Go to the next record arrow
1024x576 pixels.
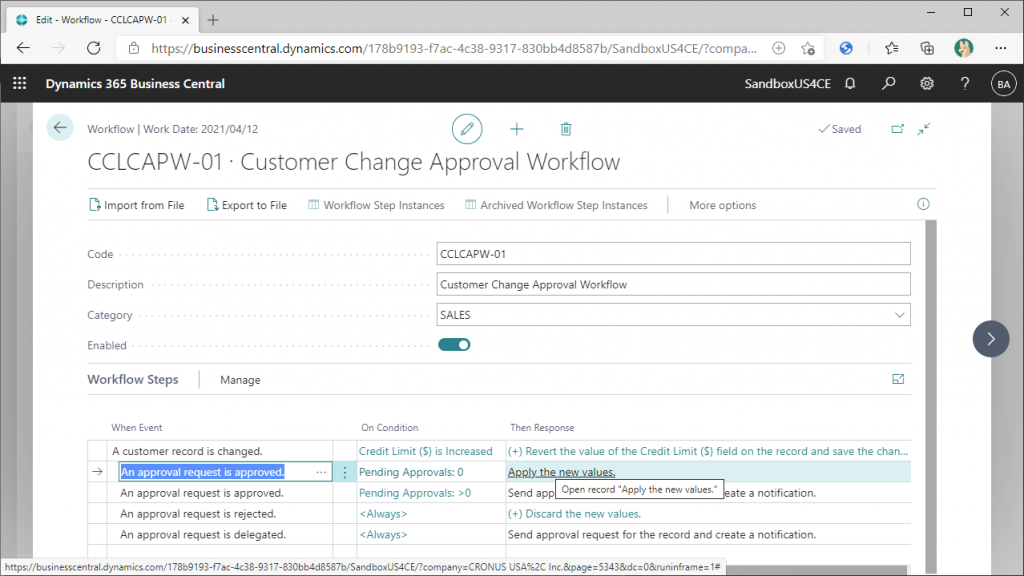pos(991,339)
